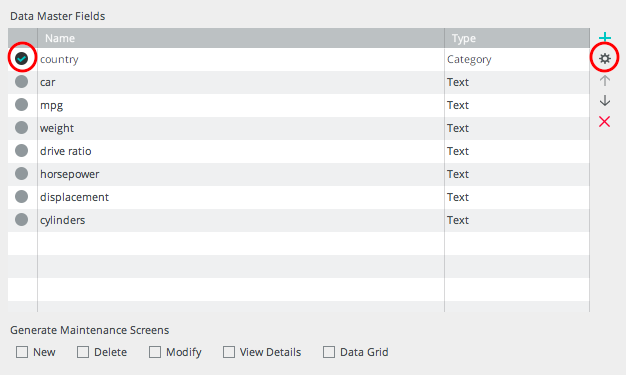This screenshot has height=375, width=626.
Task: Click the country field name
Action: [59, 60]
